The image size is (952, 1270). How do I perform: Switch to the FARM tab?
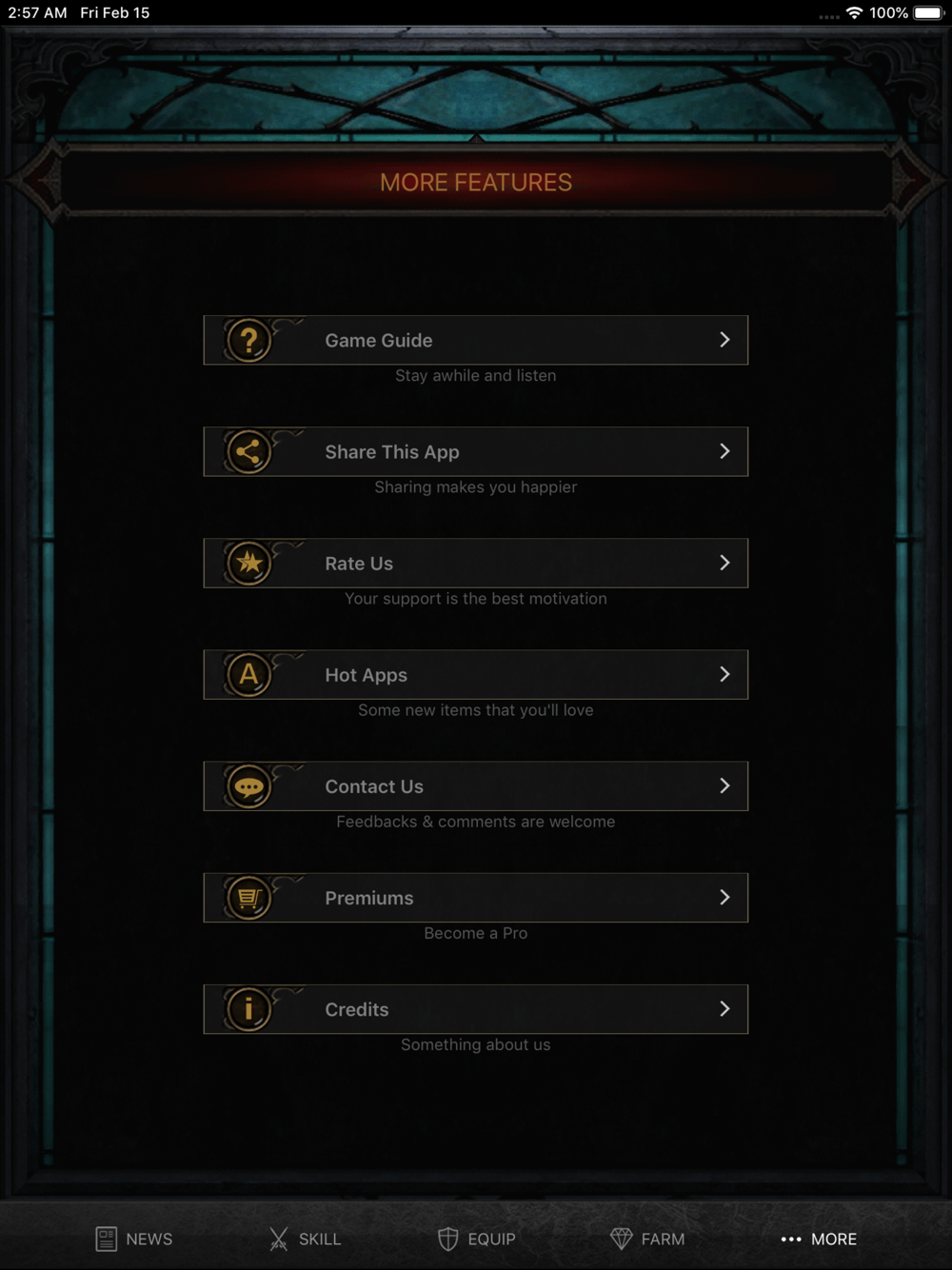pos(647,1239)
